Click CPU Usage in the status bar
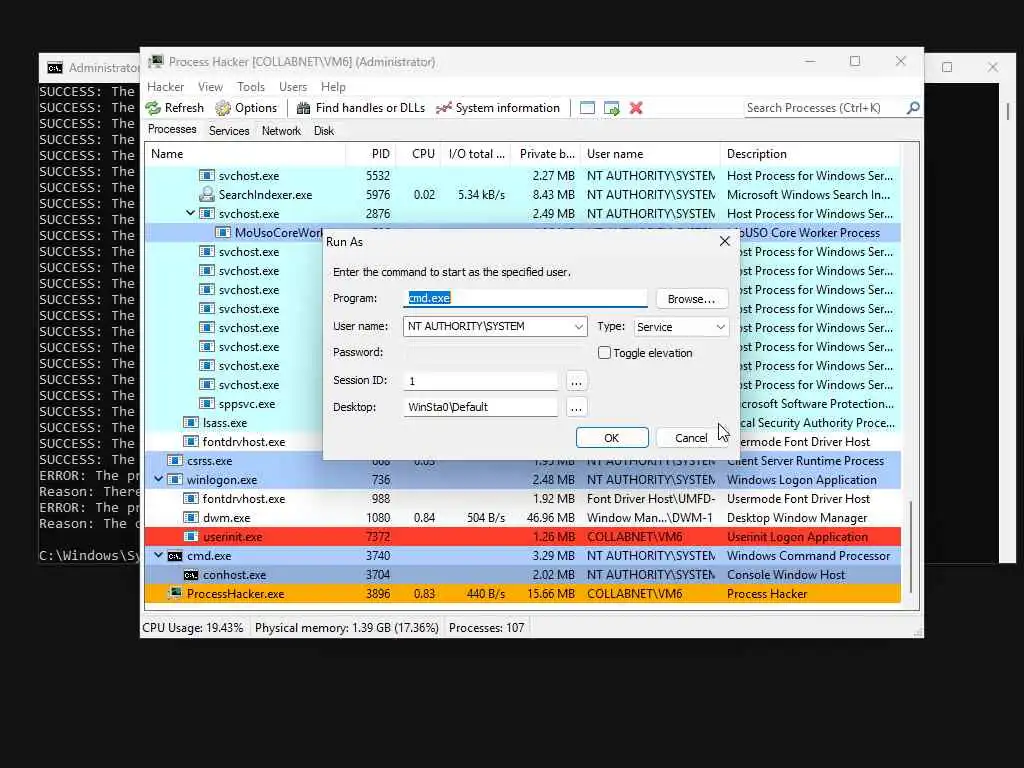Viewport: 1024px width, 768px height. [x=193, y=628]
